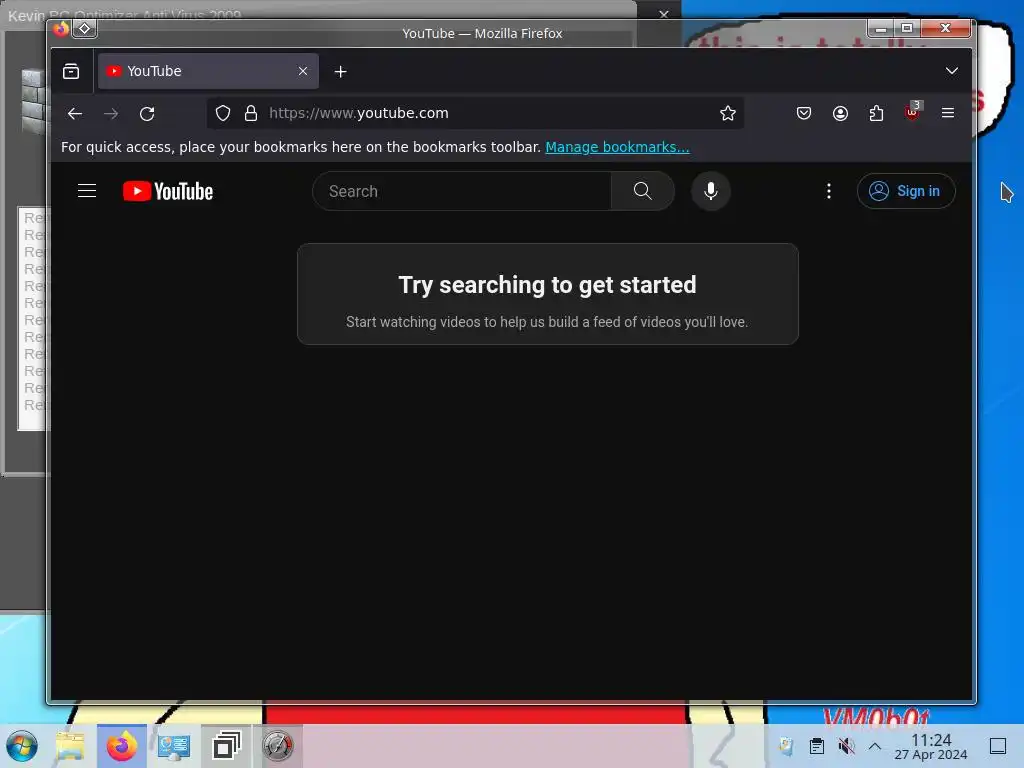
Task: Click the gauge taskbar icon
Action: pyautogui.click(x=278, y=746)
